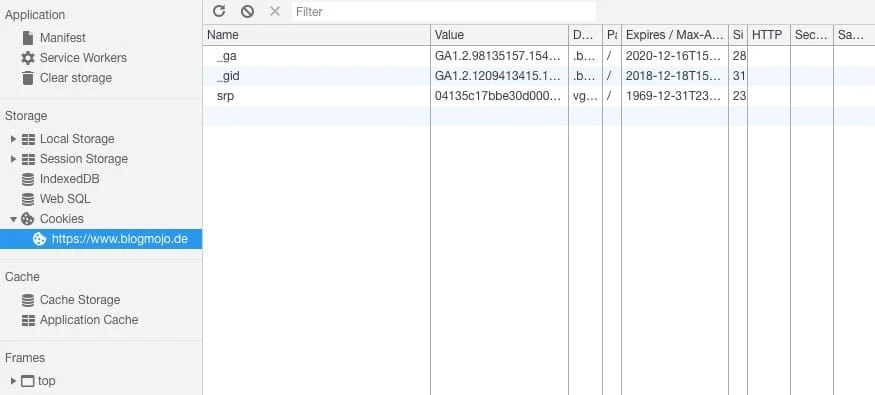Click the Clear storage trash icon
The image size is (875, 395).
point(27,78)
